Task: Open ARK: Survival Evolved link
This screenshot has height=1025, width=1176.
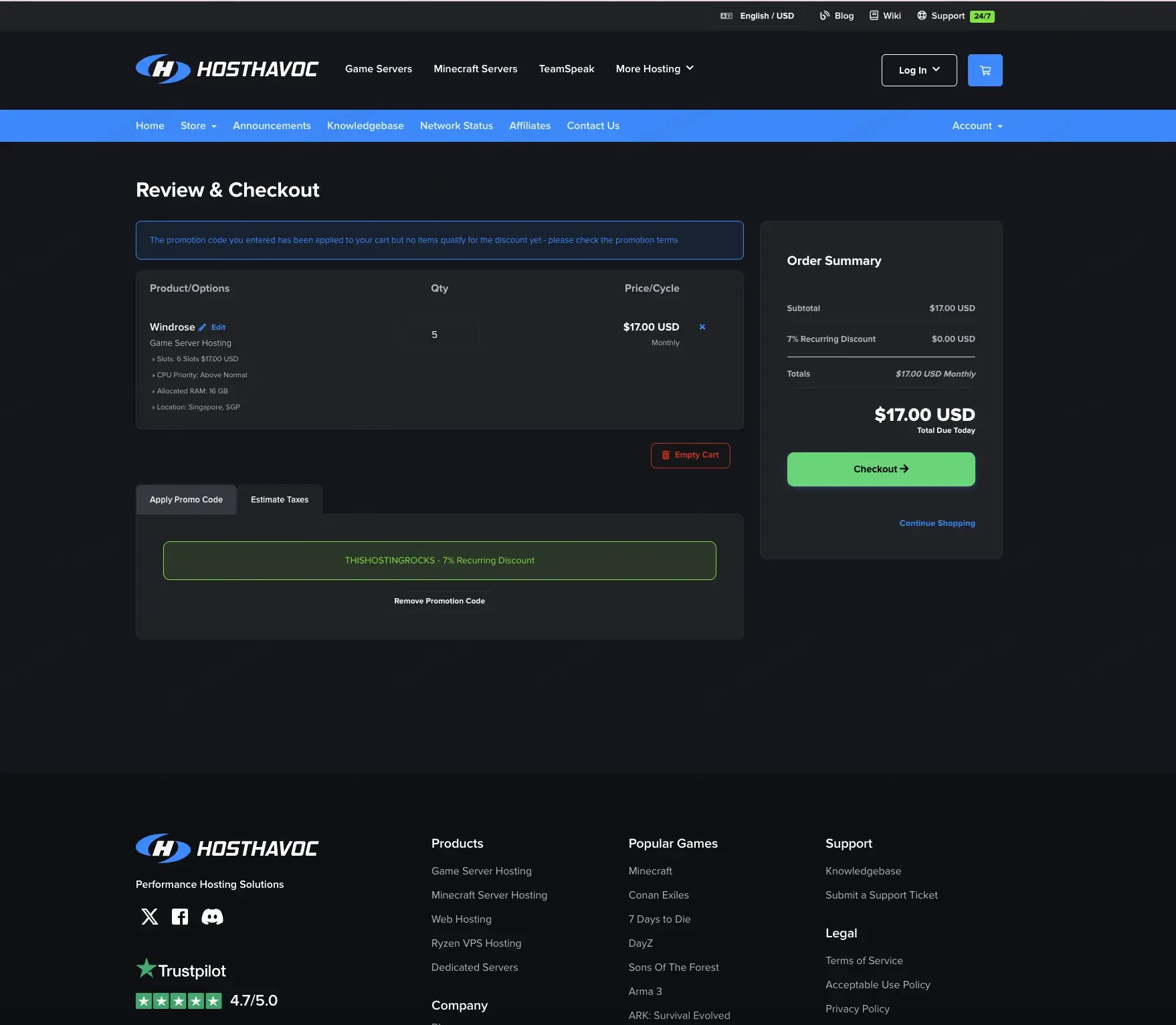Action: tap(680, 1016)
